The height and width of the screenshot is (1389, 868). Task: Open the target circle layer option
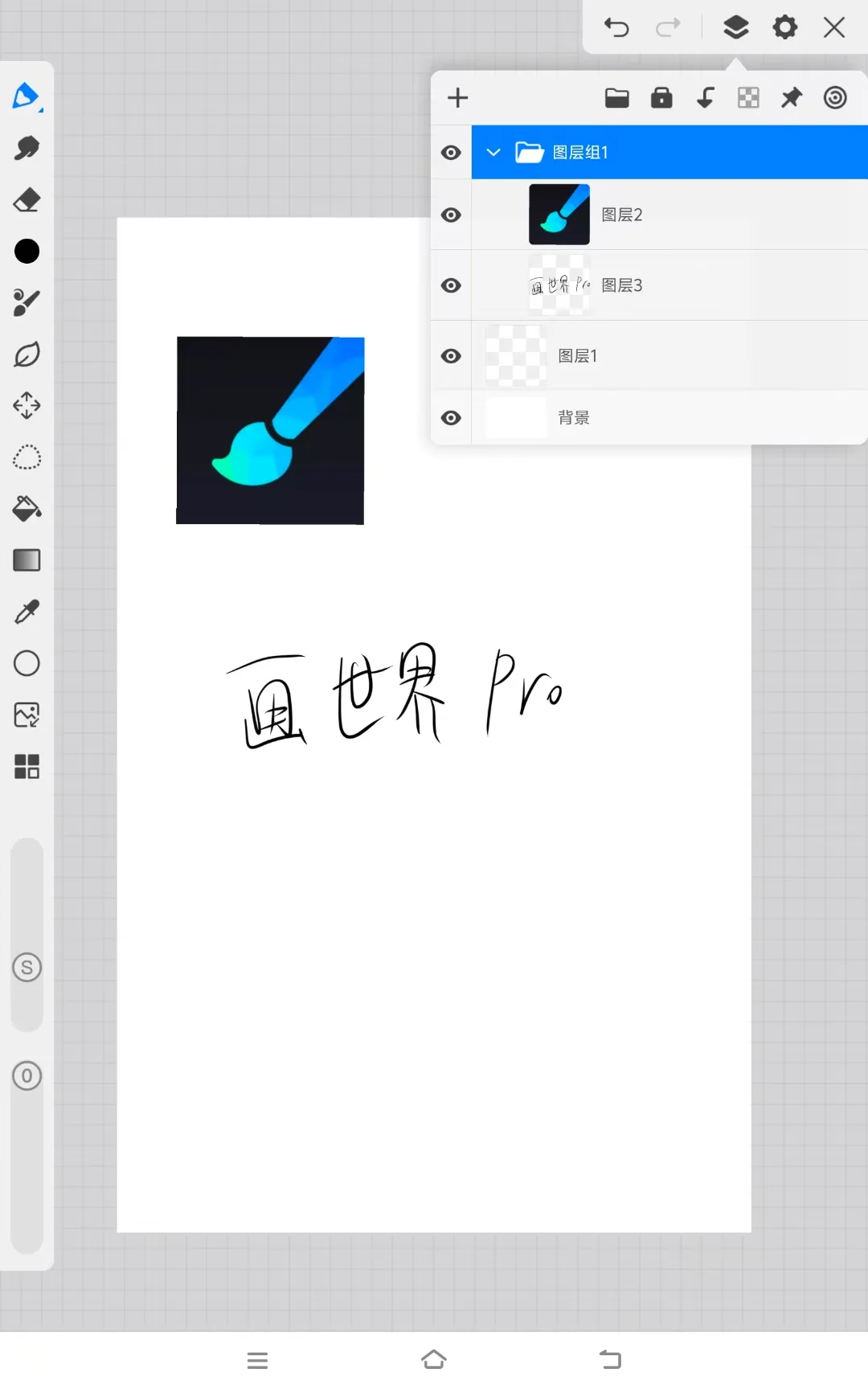pyautogui.click(x=835, y=98)
